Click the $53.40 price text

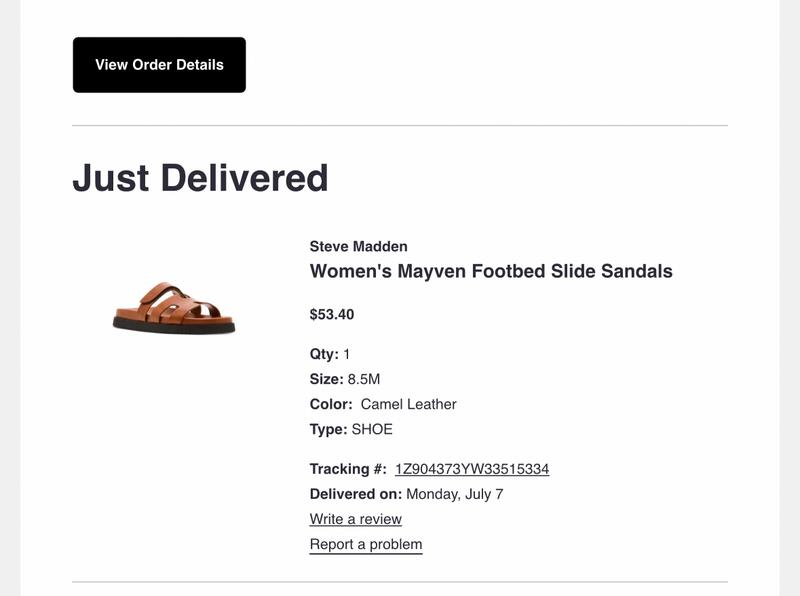332,314
